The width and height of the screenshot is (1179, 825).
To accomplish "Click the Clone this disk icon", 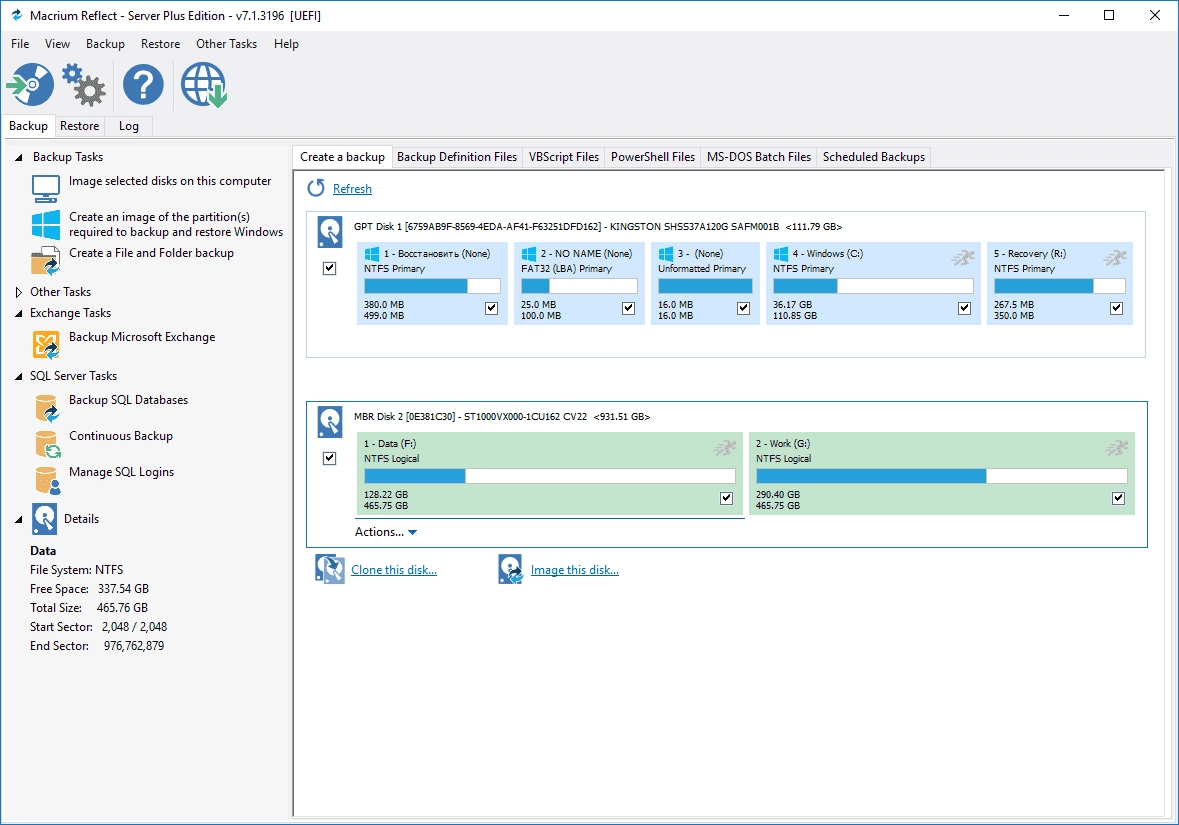I will tap(329, 569).
